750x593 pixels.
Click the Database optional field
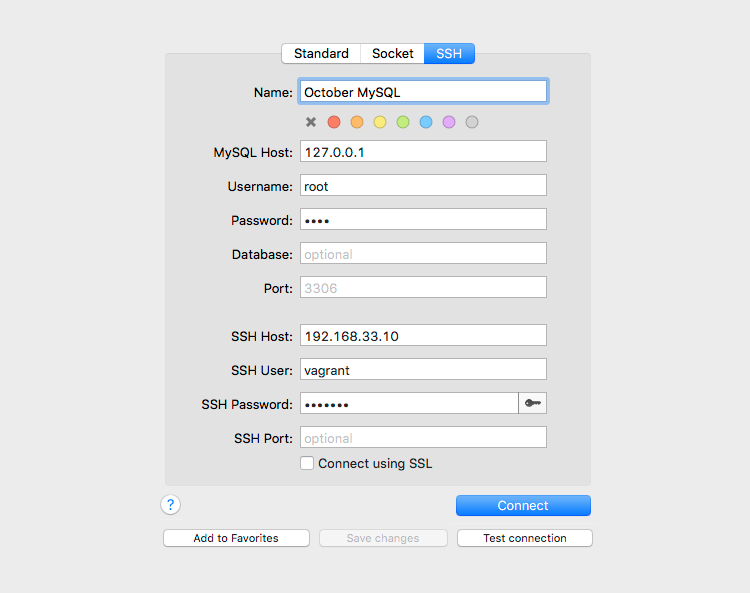point(423,253)
